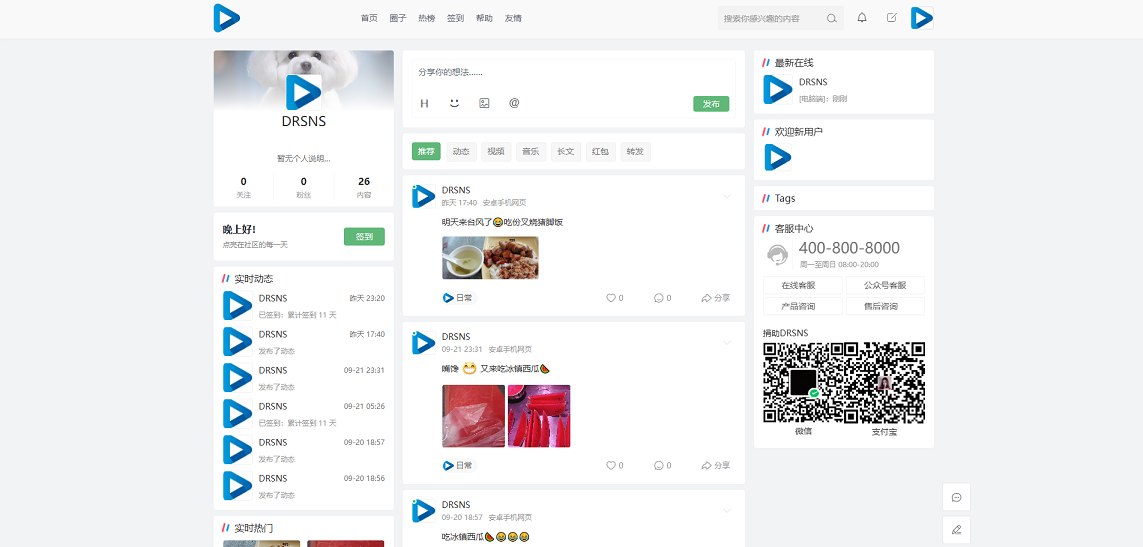Like the 09-21 23:31 watermelon post
This screenshot has width=1143, height=547.
coord(613,465)
